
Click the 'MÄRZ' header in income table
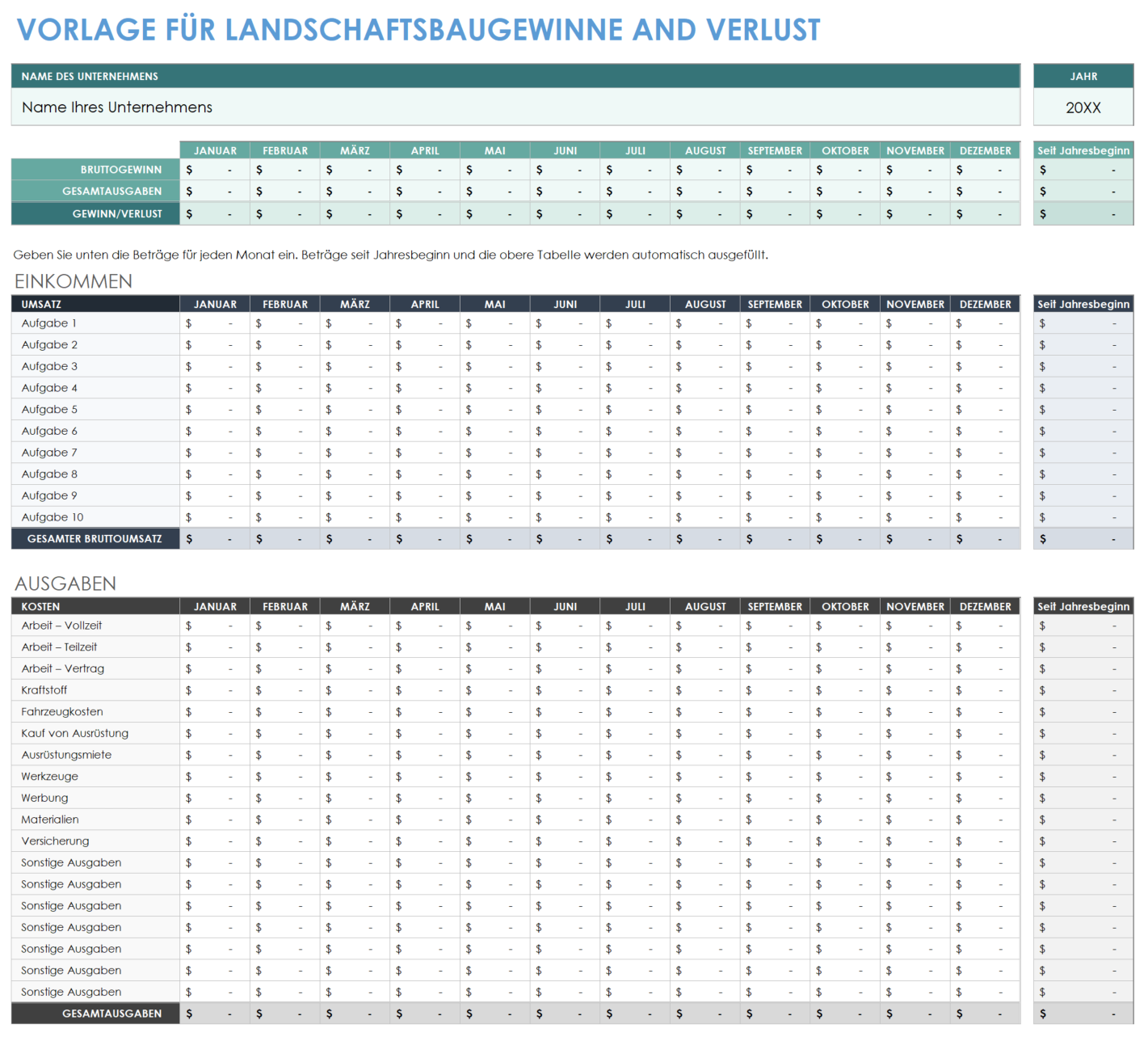click(x=355, y=304)
